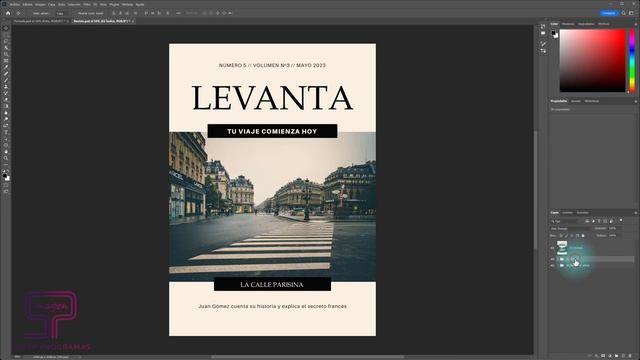Click the Compartir button

coord(609,13)
